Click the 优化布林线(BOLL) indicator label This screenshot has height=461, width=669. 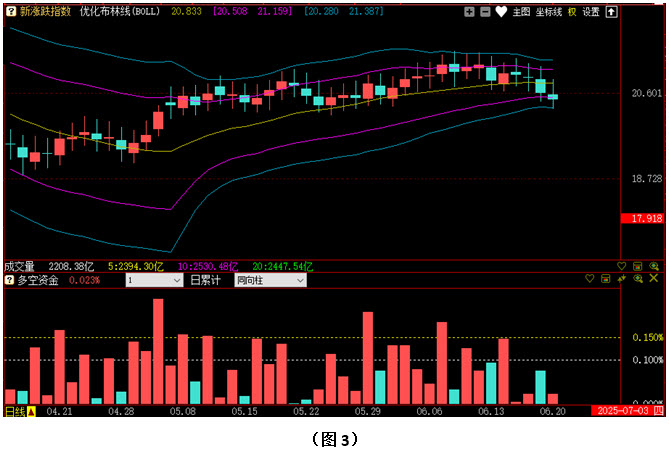(x=119, y=12)
